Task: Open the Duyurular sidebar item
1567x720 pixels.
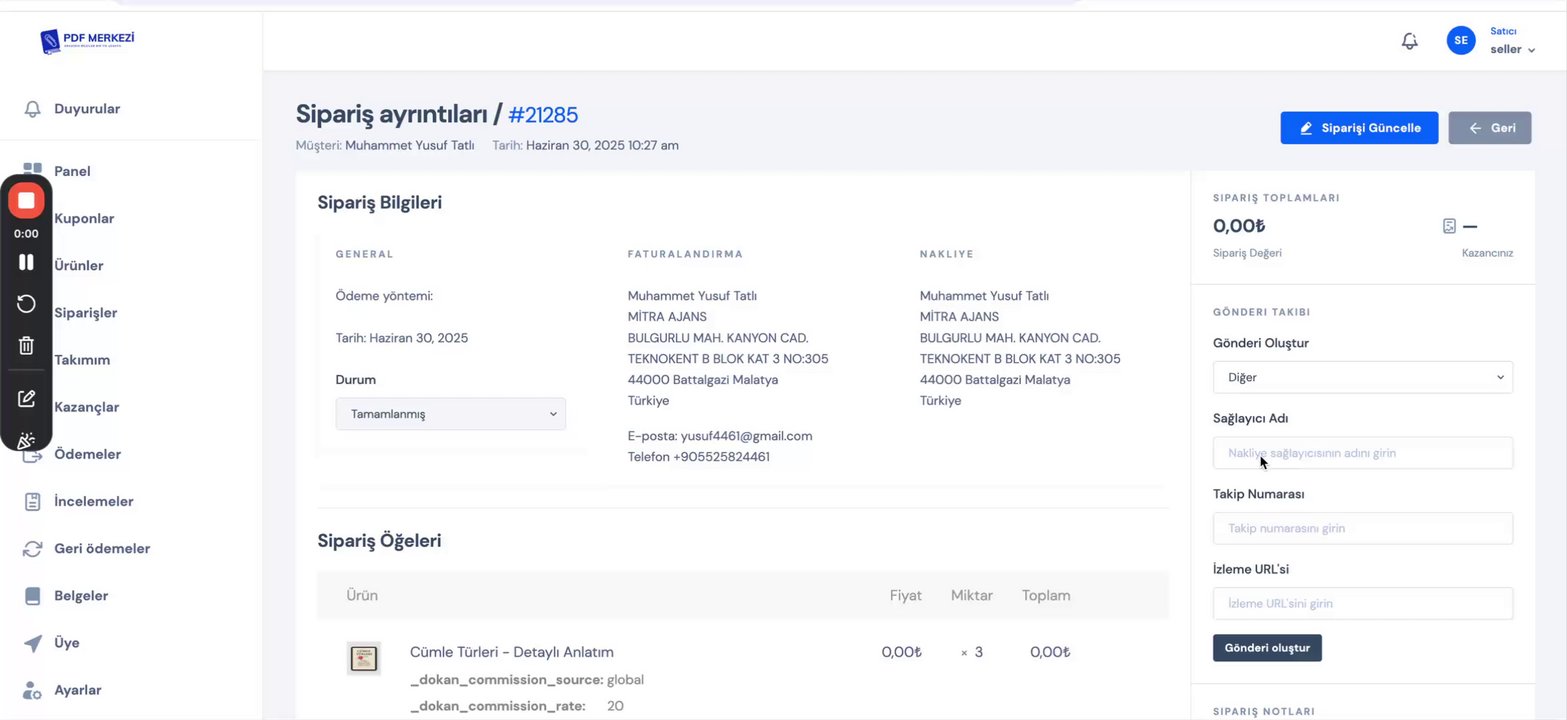Action: click(x=87, y=109)
